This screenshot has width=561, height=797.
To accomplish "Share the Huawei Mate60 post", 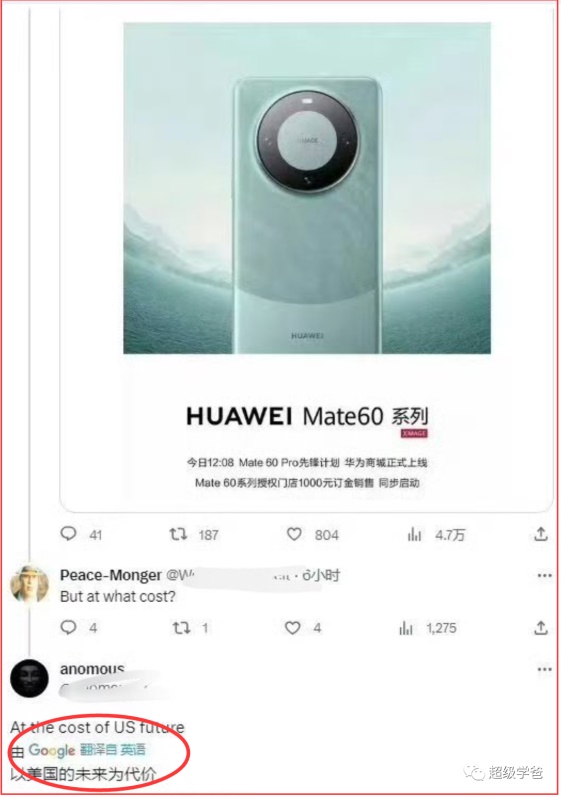I will (541, 534).
